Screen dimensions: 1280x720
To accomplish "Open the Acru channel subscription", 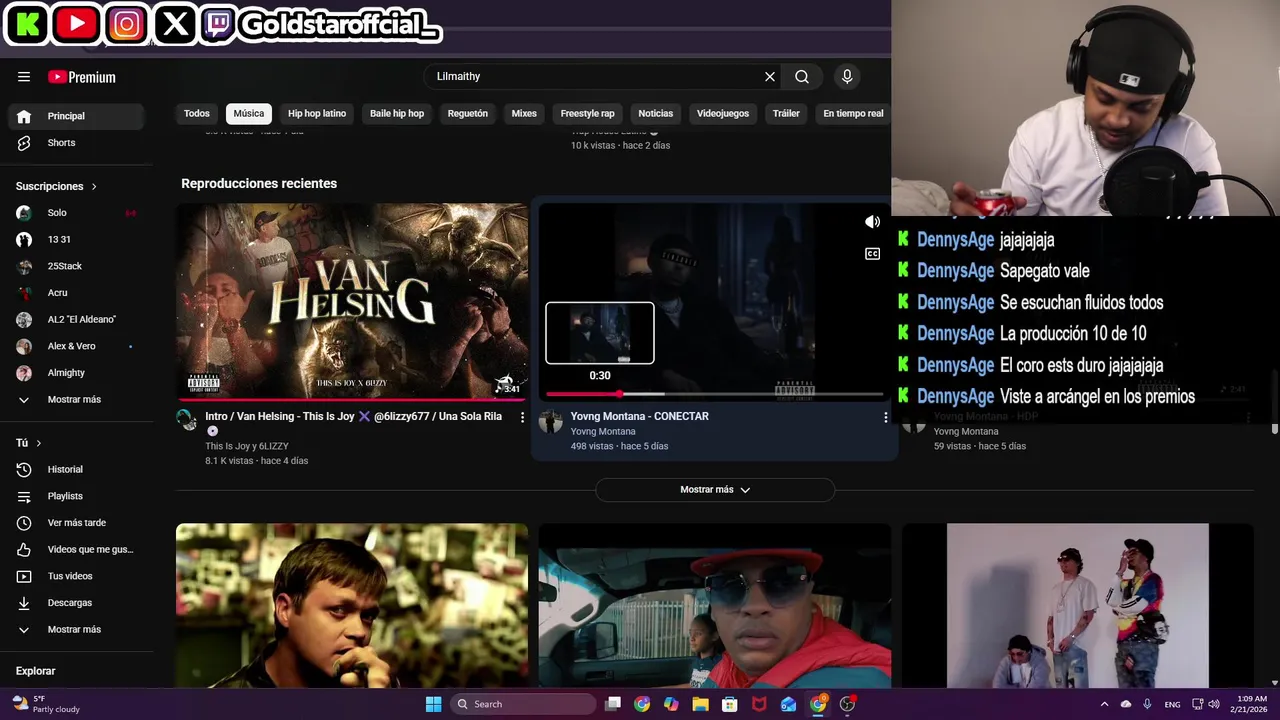I will pyautogui.click(x=76, y=293).
